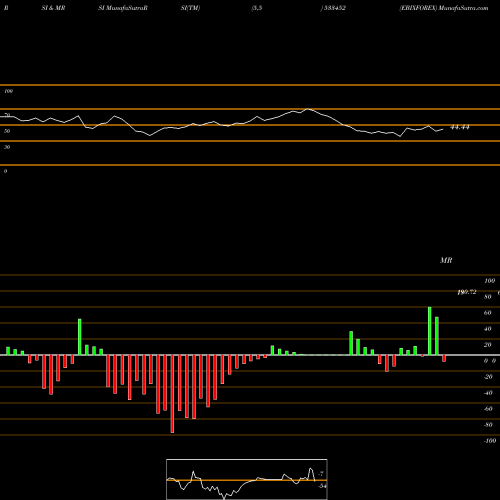
Task: Click the "MR" panel label
Action: tap(446, 260)
